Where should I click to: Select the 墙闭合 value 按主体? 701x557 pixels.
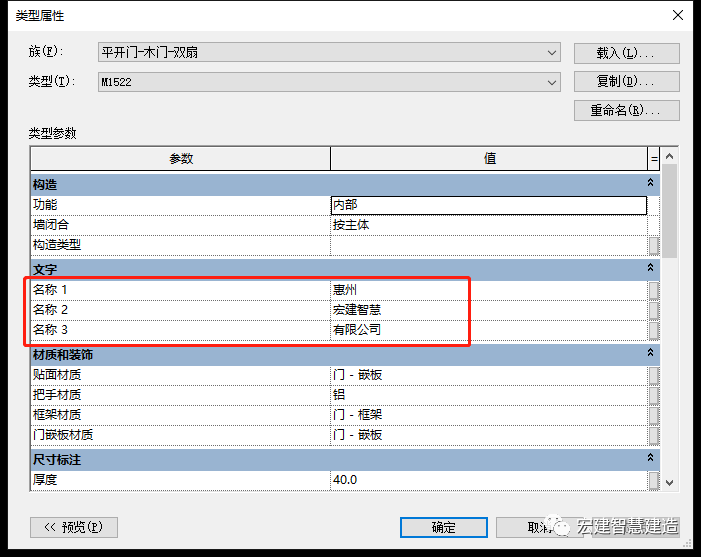[489, 225]
